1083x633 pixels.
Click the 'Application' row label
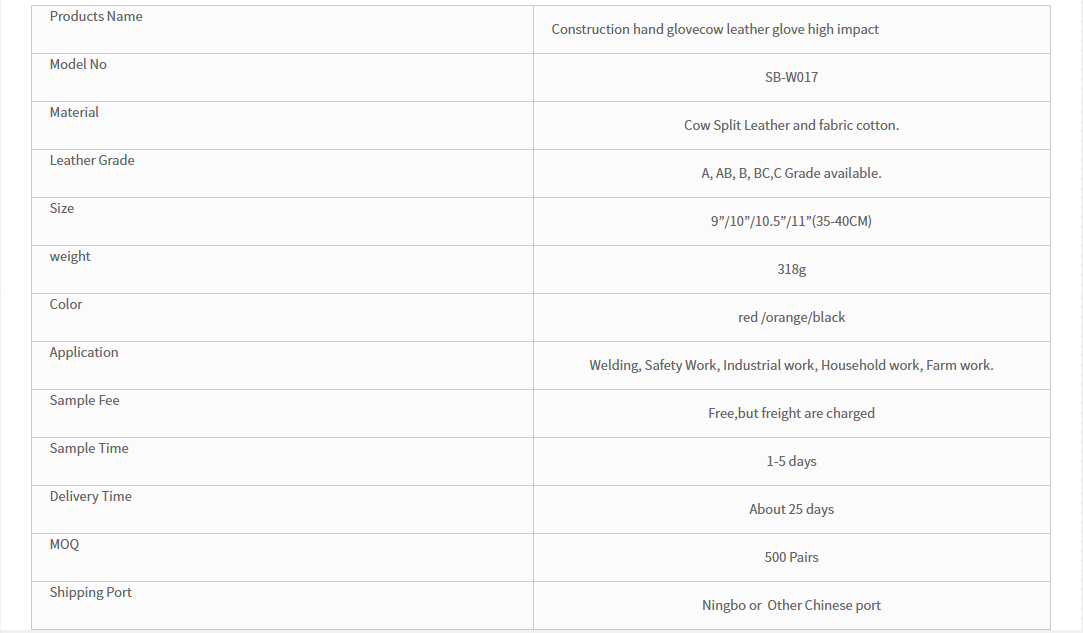click(84, 353)
